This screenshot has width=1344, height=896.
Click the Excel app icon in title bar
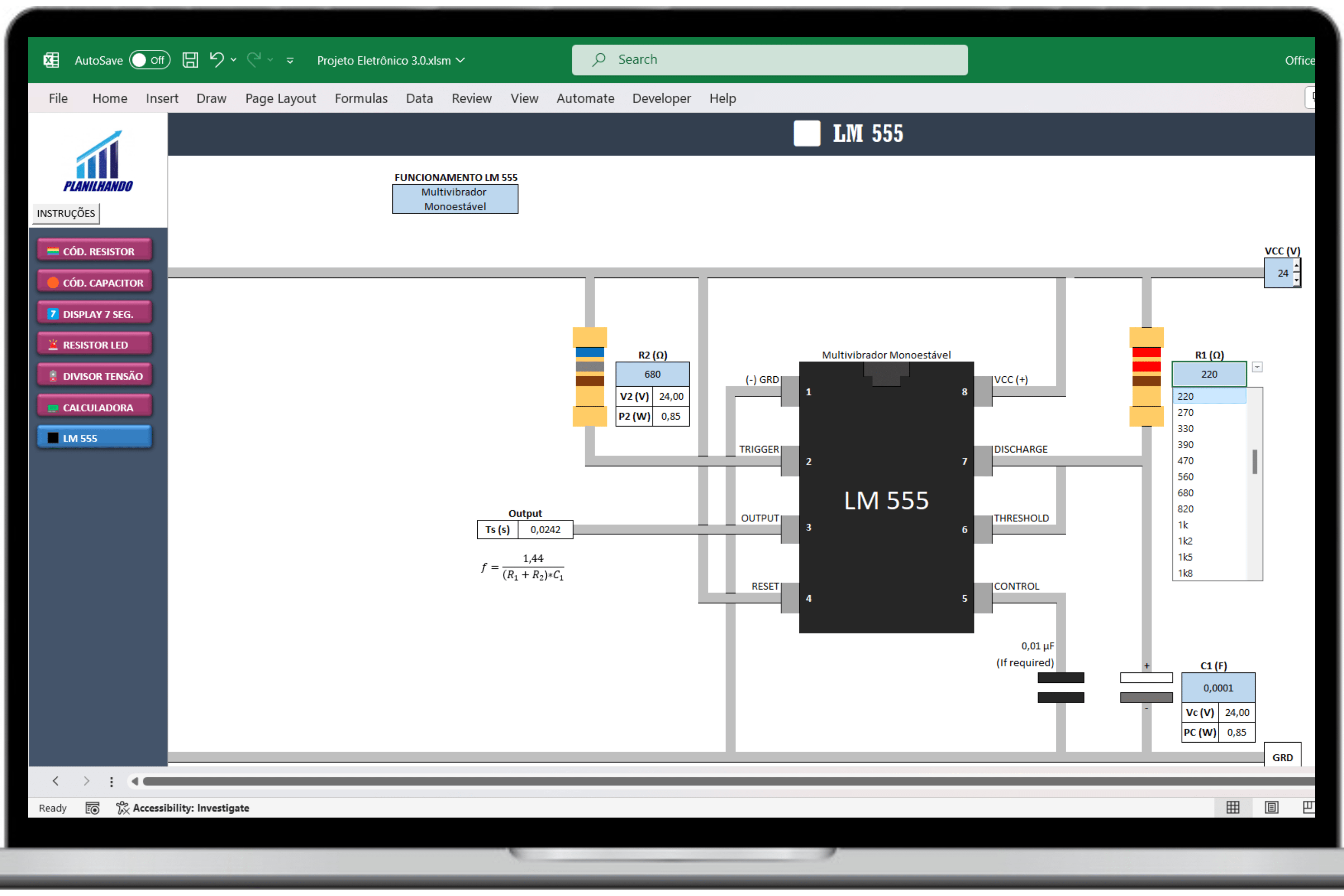pyautogui.click(x=51, y=60)
